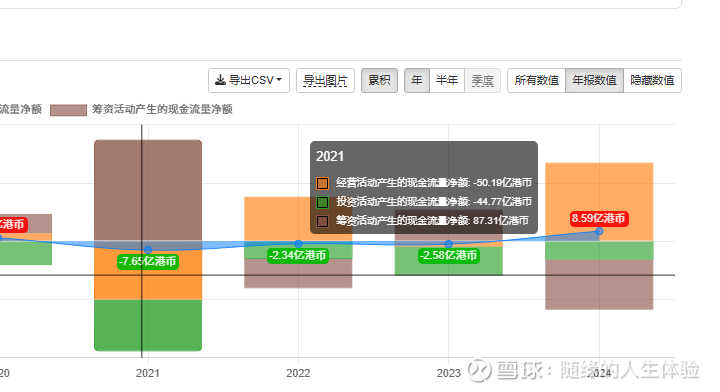Viewport: 720px width, 392px height.
Task: Open the 导出CSV dropdown caret
Action: pyautogui.click(x=279, y=80)
